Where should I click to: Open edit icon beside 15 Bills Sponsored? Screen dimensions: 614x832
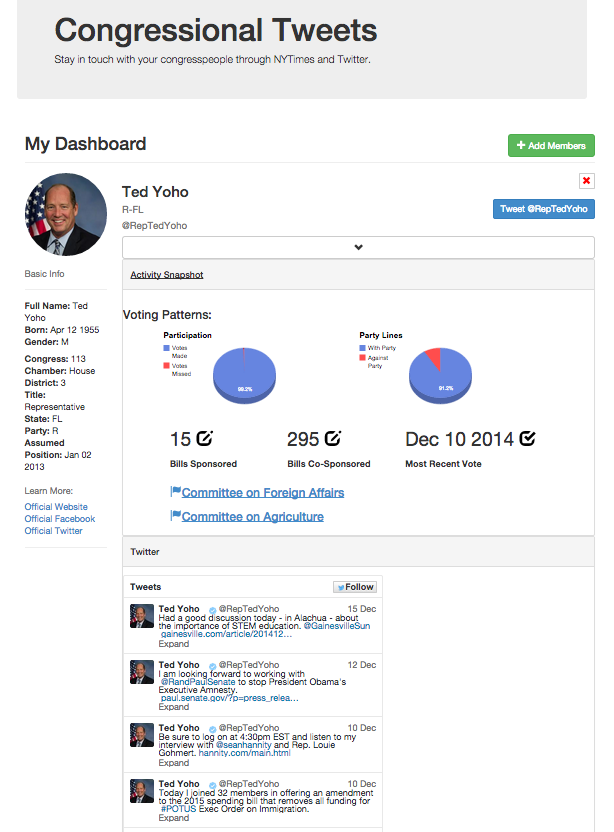(204, 438)
